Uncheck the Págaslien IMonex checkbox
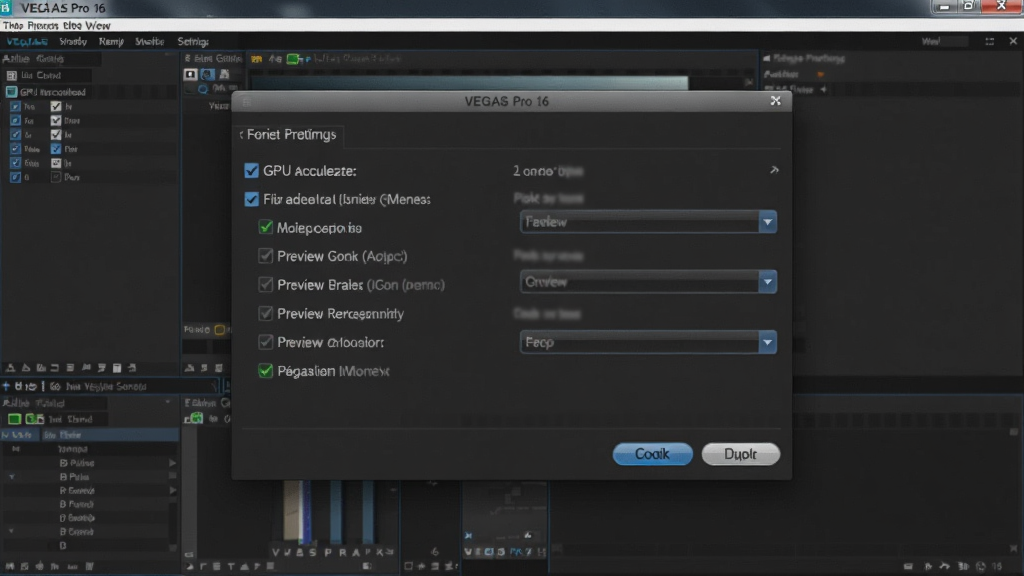The image size is (1024, 576). coord(265,371)
